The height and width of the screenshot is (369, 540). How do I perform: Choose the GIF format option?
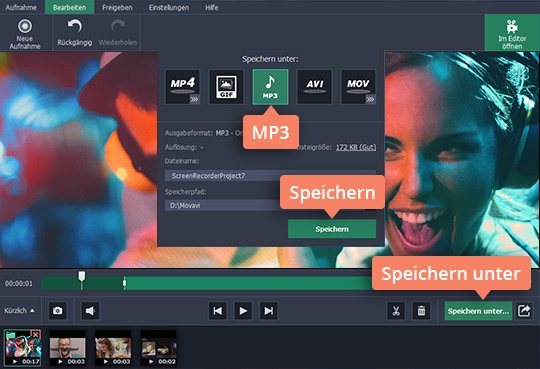click(226, 87)
